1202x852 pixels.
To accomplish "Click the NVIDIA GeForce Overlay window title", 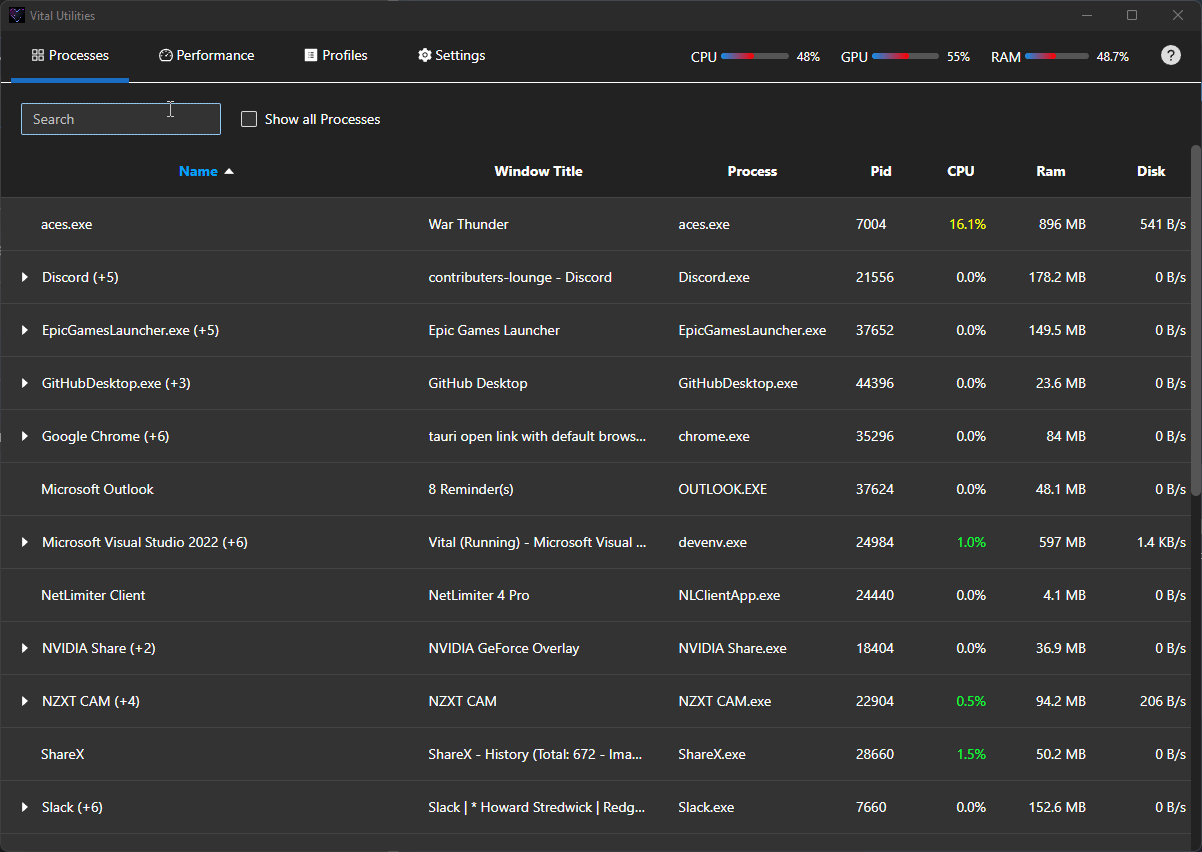I will (504, 648).
